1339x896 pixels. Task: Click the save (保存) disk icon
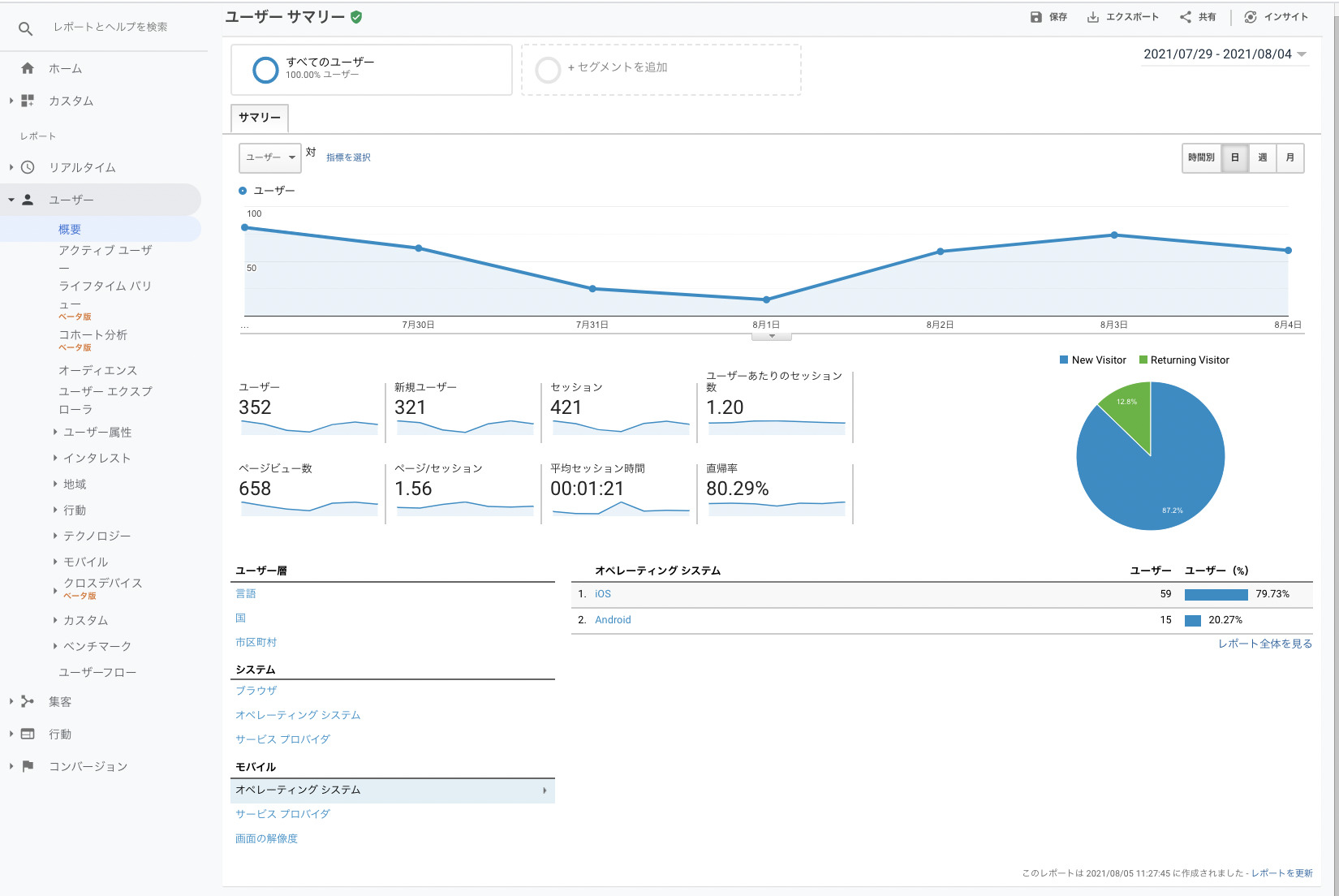[1035, 17]
